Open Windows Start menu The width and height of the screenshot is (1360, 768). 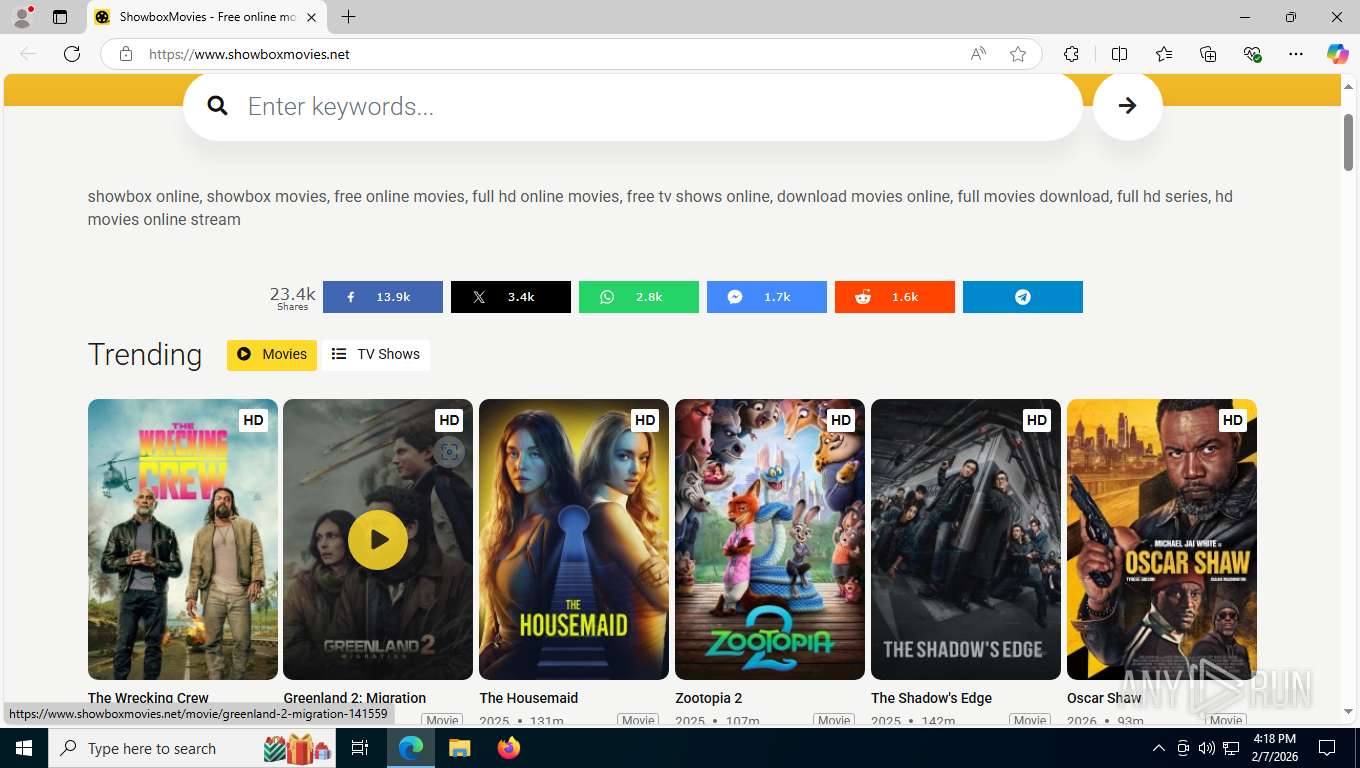(24, 748)
